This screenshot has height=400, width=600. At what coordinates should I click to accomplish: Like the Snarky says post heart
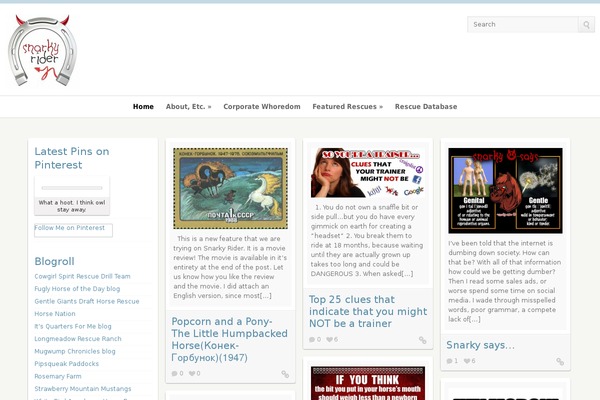466,361
